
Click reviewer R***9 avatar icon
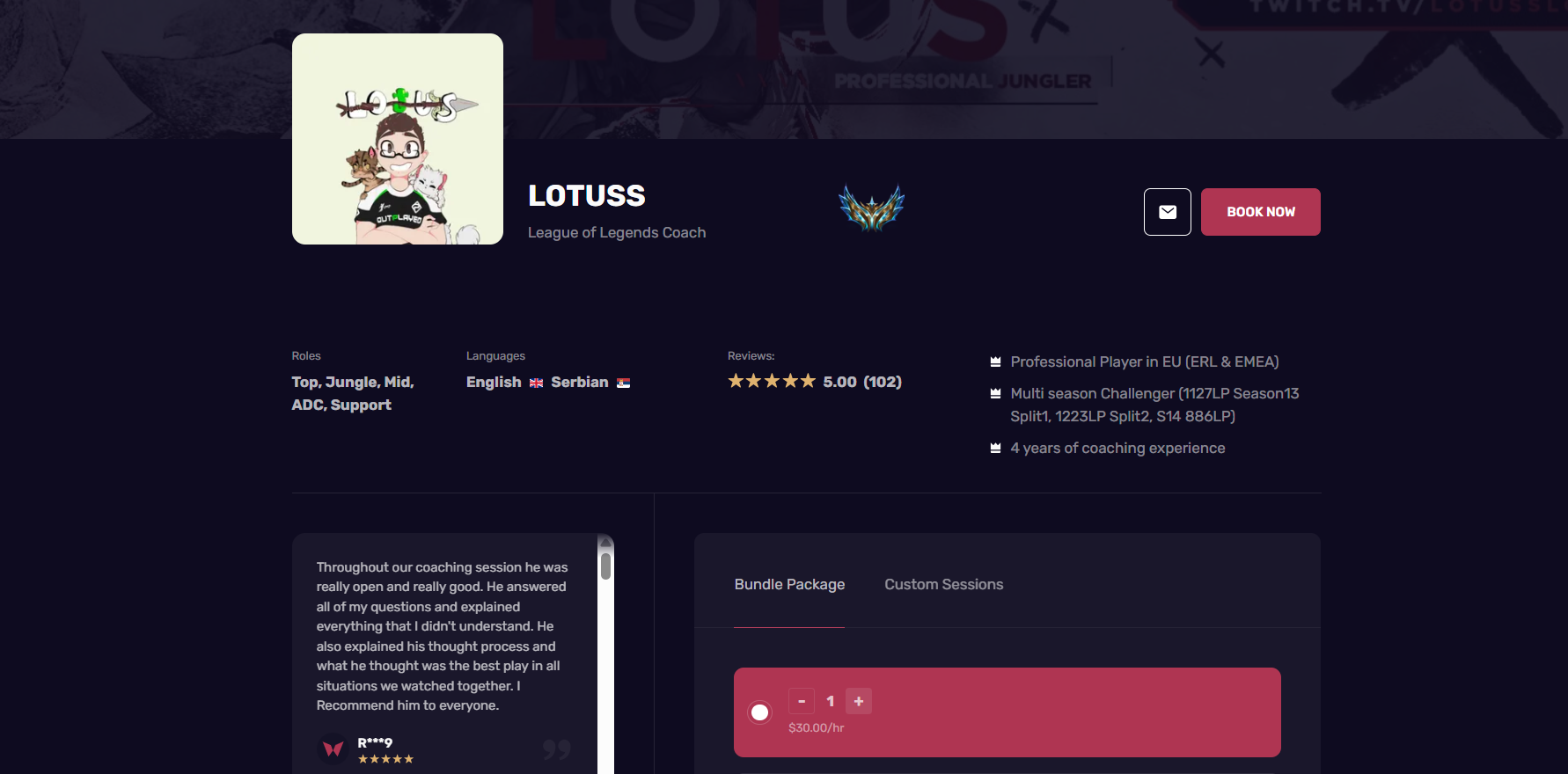coord(333,749)
